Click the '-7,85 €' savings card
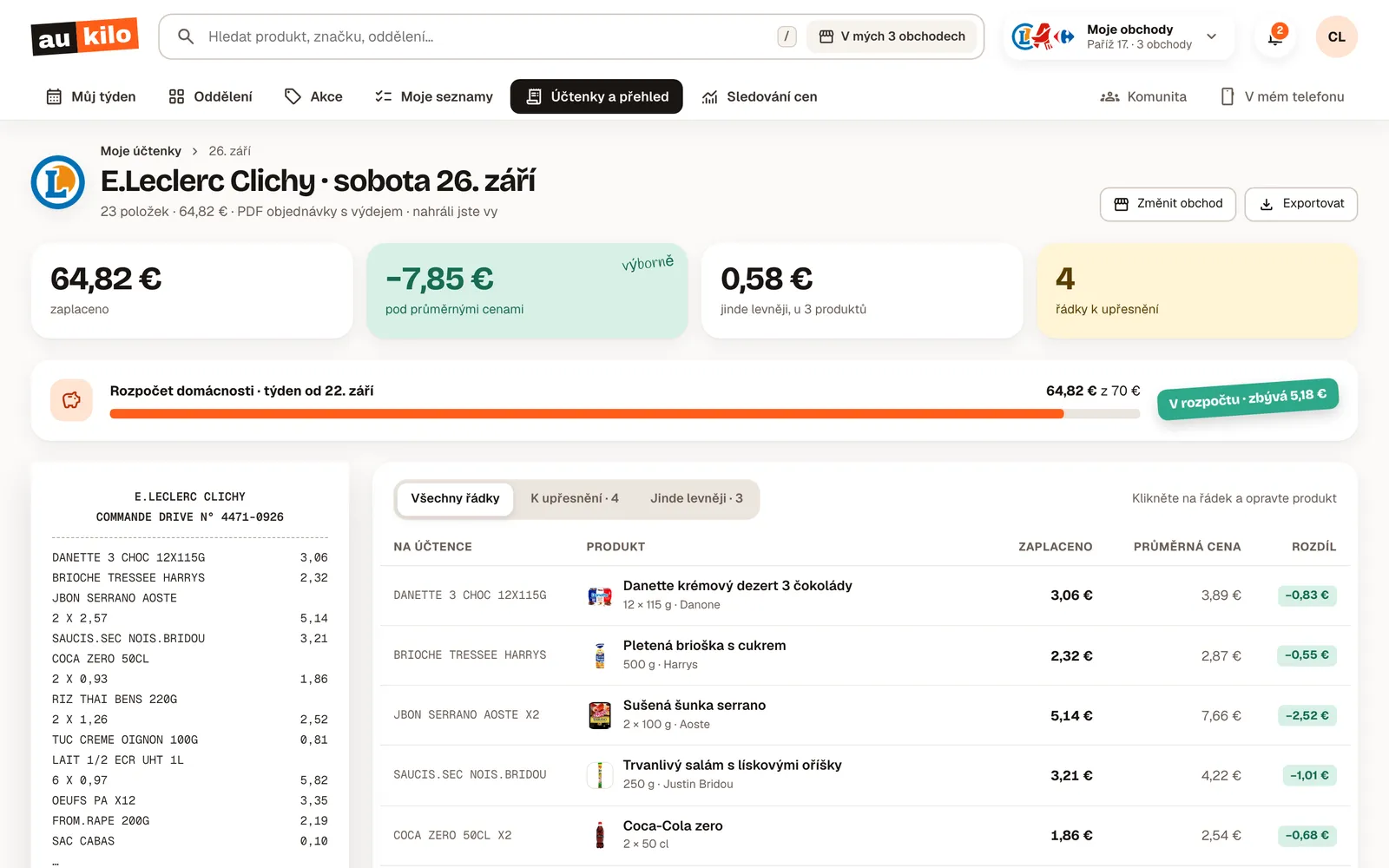 point(527,291)
